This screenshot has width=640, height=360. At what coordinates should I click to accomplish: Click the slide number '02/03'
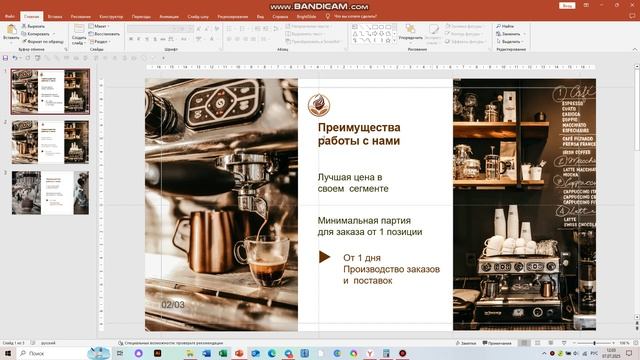(x=173, y=304)
